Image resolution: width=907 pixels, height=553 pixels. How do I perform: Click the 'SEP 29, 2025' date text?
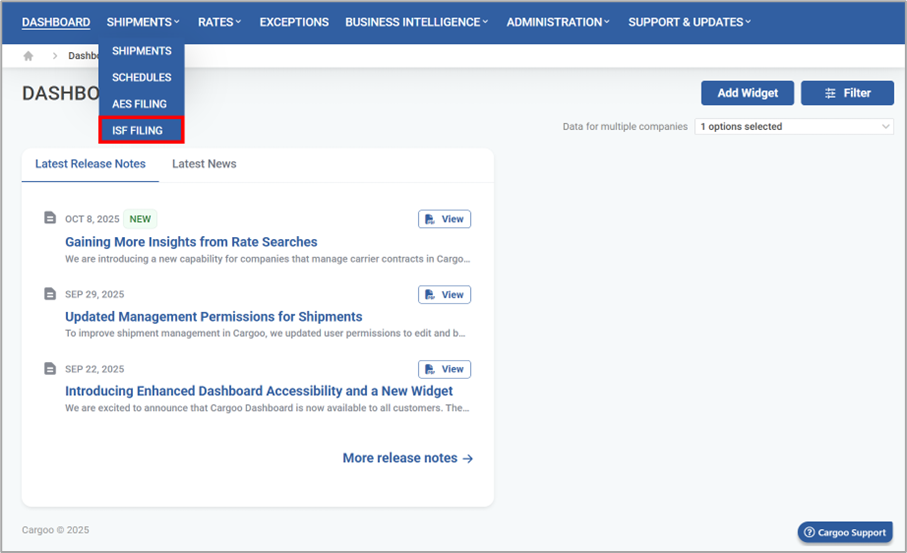(94, 294)
